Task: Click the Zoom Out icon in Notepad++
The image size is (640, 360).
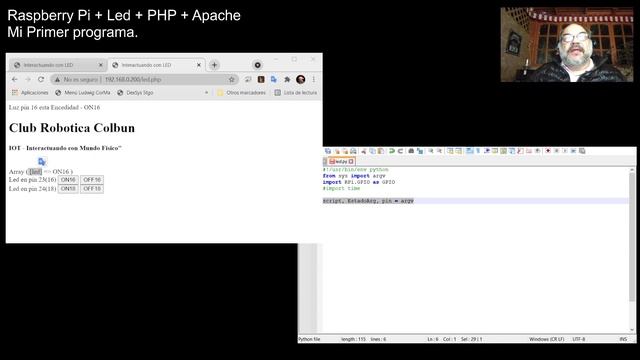Action: [x=439, y=151]
